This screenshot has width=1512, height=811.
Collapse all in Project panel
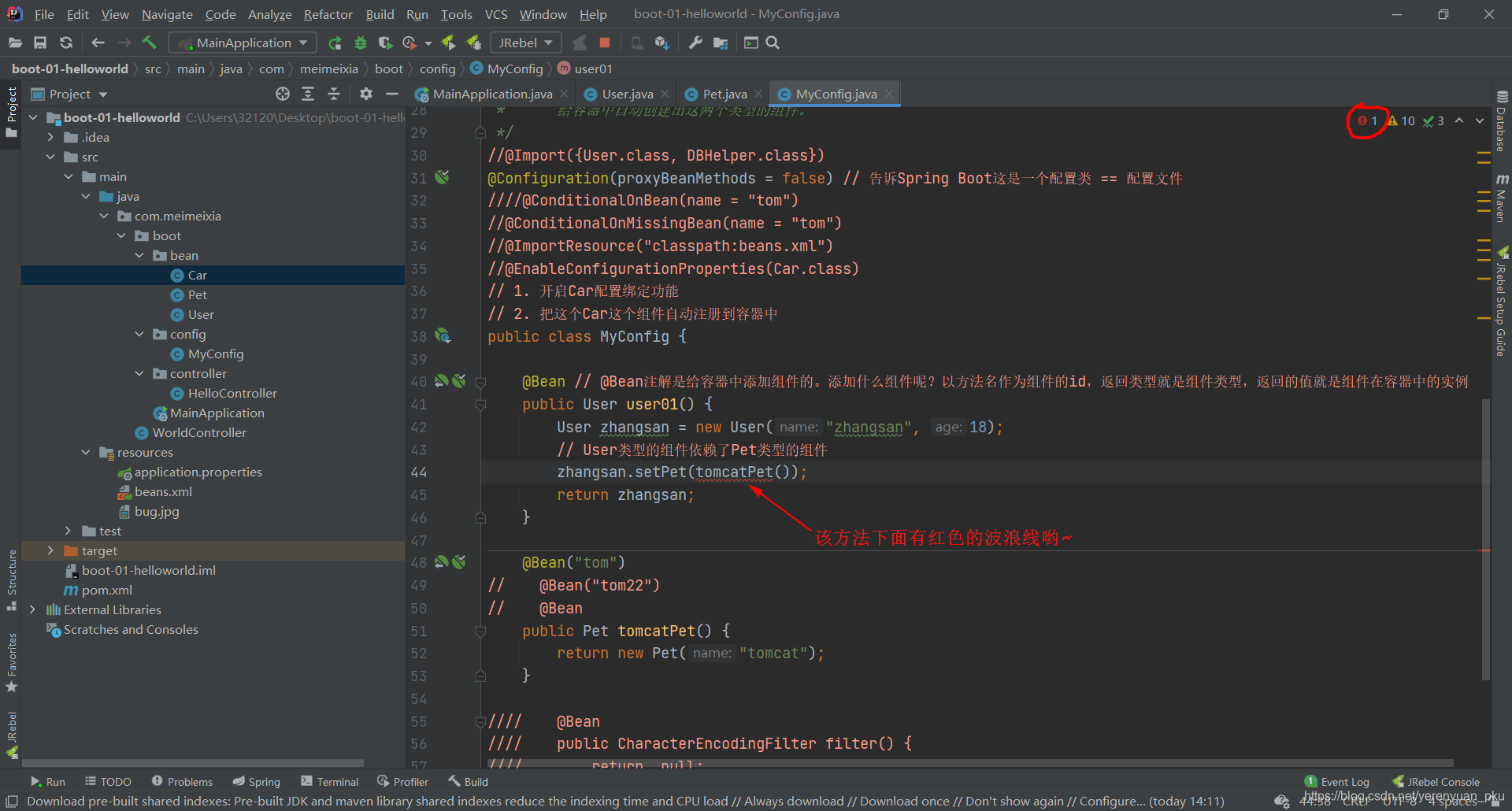tap(334, 94)
